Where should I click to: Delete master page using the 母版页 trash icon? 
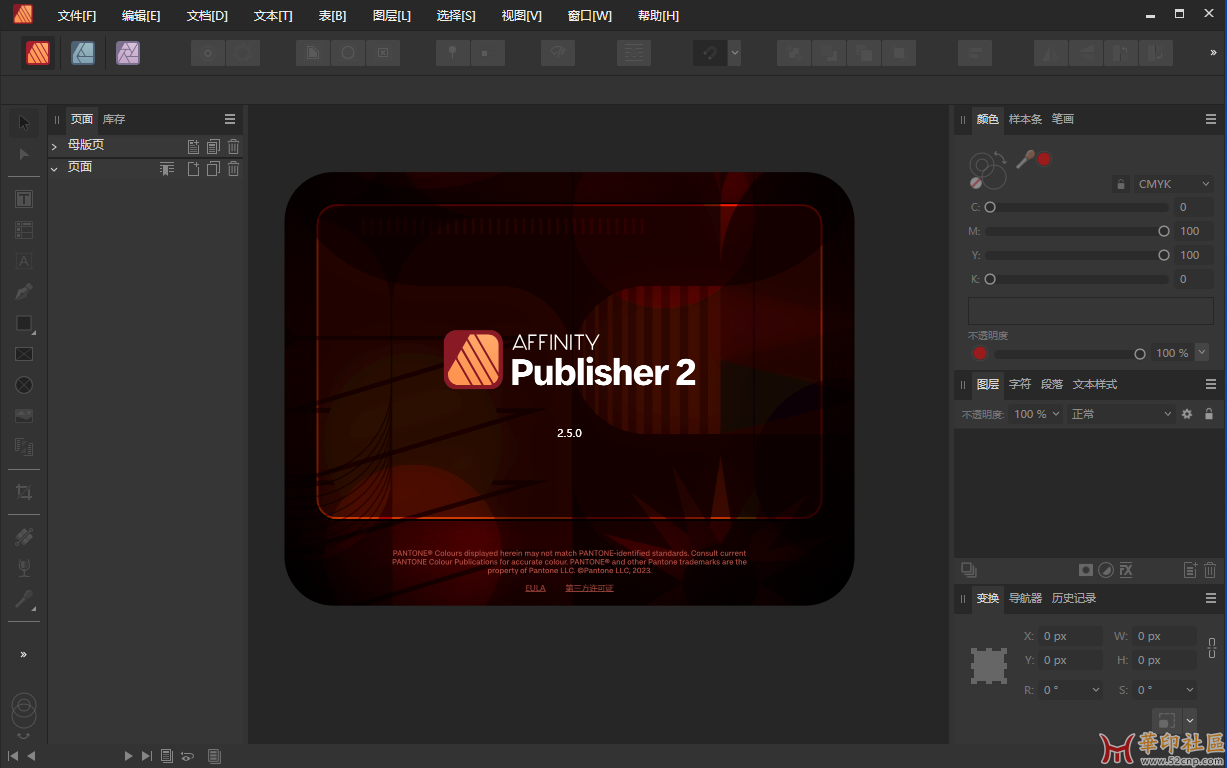233,146
